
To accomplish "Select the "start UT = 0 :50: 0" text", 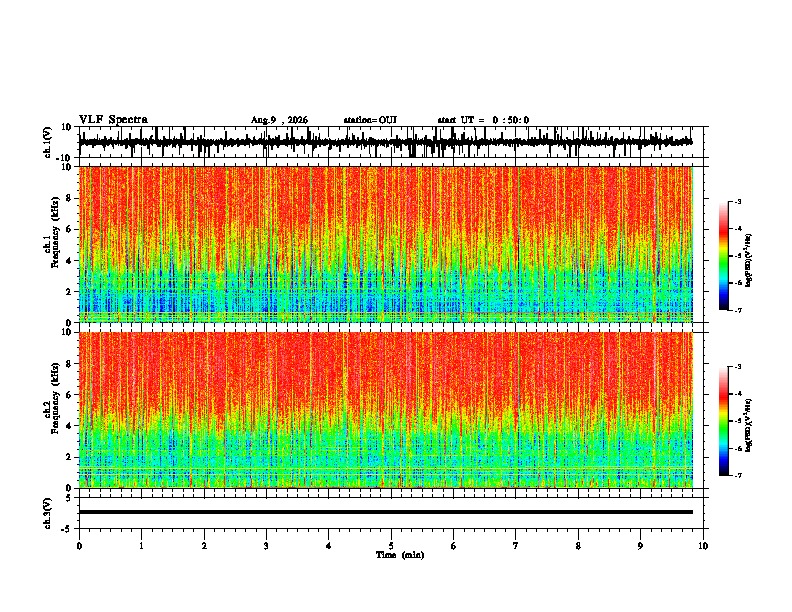I will 483,120.
